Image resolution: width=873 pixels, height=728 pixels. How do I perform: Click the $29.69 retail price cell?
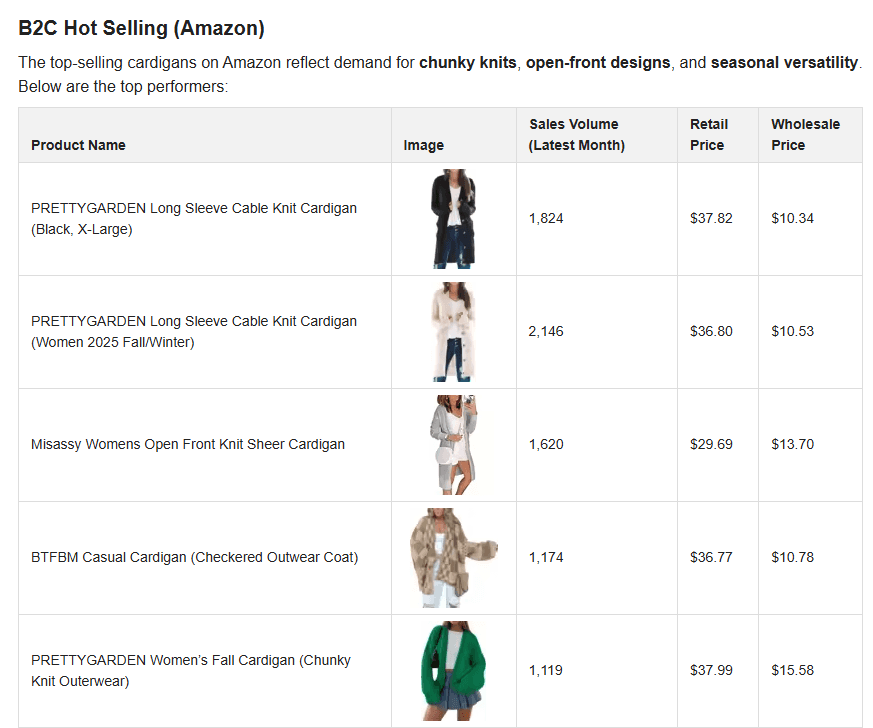coord(711,444)
